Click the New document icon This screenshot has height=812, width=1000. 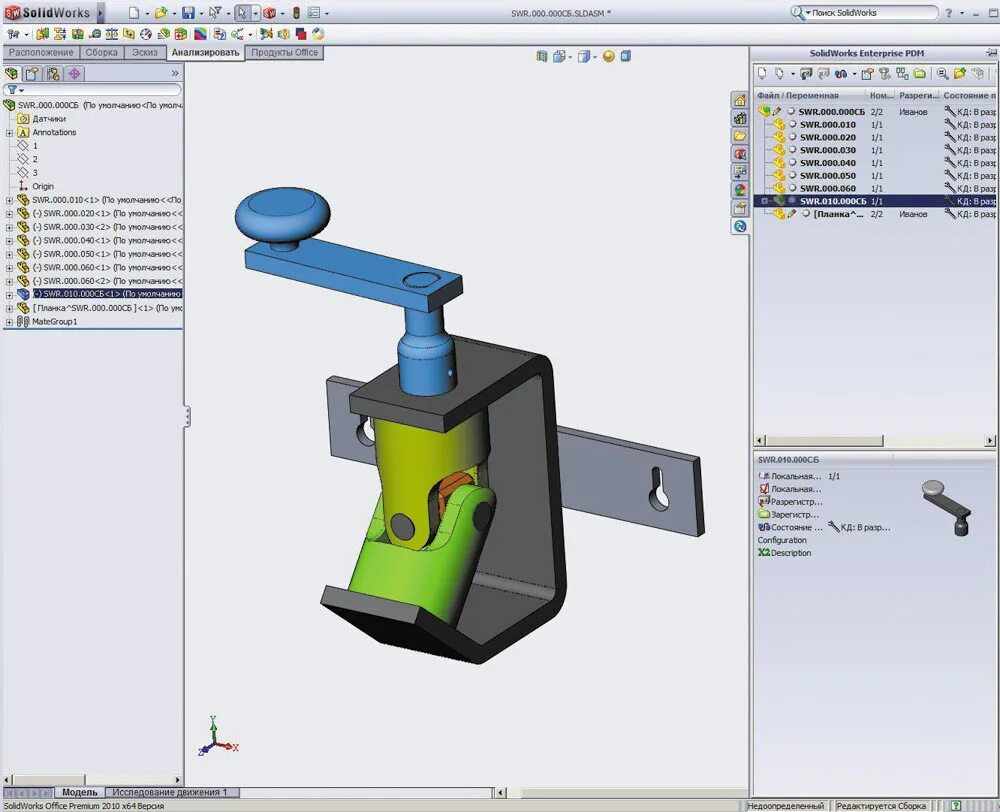click(x=134, y=12)
